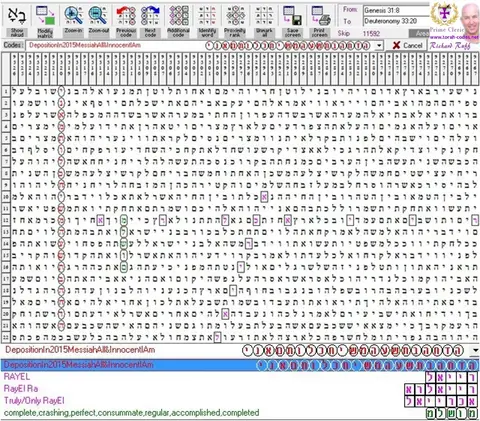Image resolution: width=480 pixels, height=421 pixels.
Task: Click the Zoom-in magnifier icon
Action: point(74,16)
